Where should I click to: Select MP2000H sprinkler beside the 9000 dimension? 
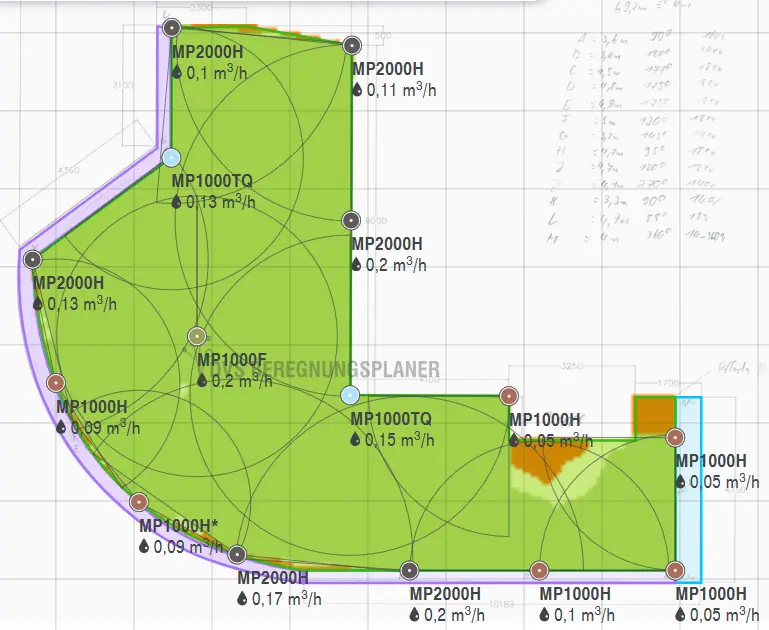(351, 221)
